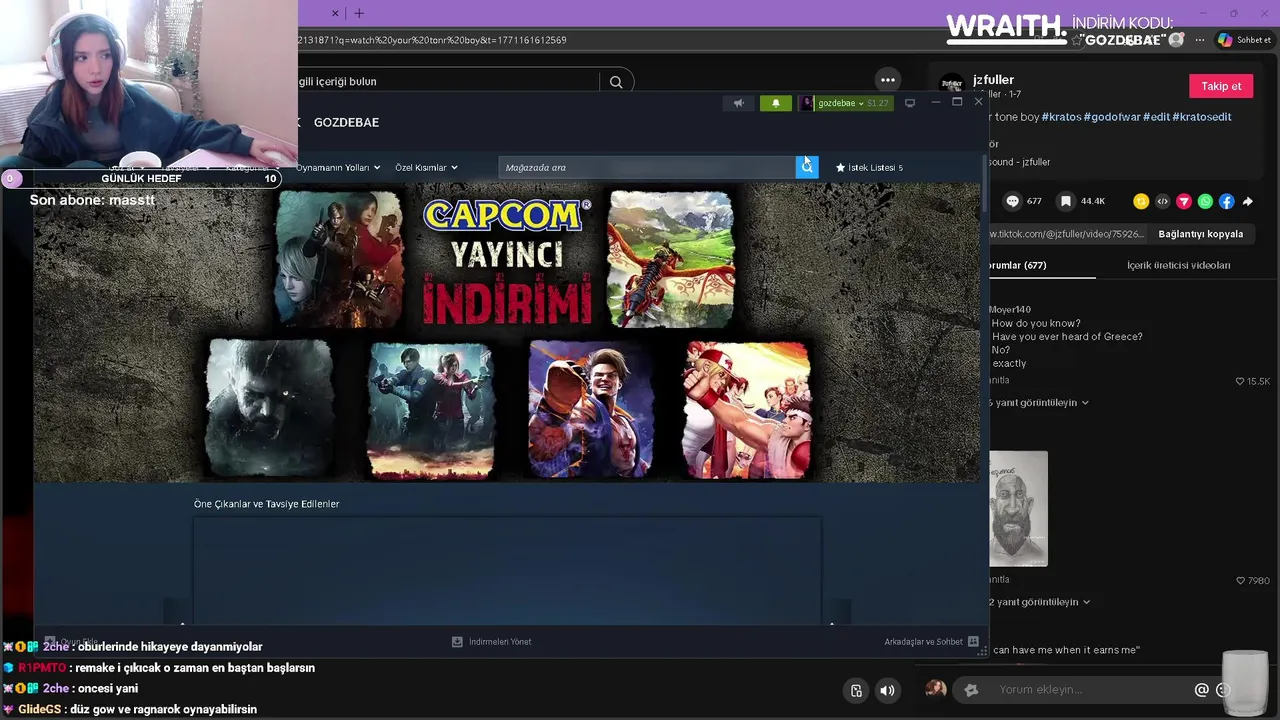Image resolution: width=1280 pixels, height=720 pixels.
Task: Click the Steam store search magnifier button
Action: pyautogui.click(x=807, y=167)
